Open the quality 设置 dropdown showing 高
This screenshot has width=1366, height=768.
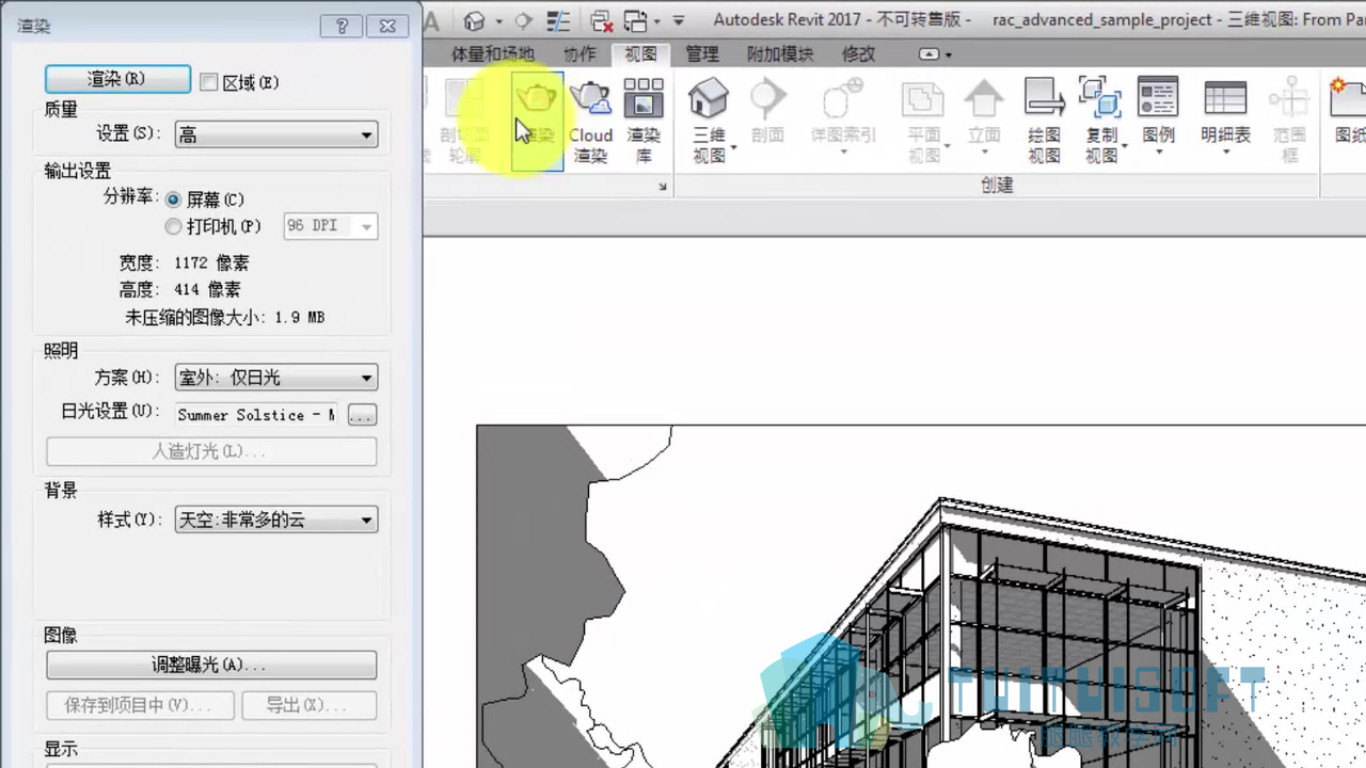276,135
